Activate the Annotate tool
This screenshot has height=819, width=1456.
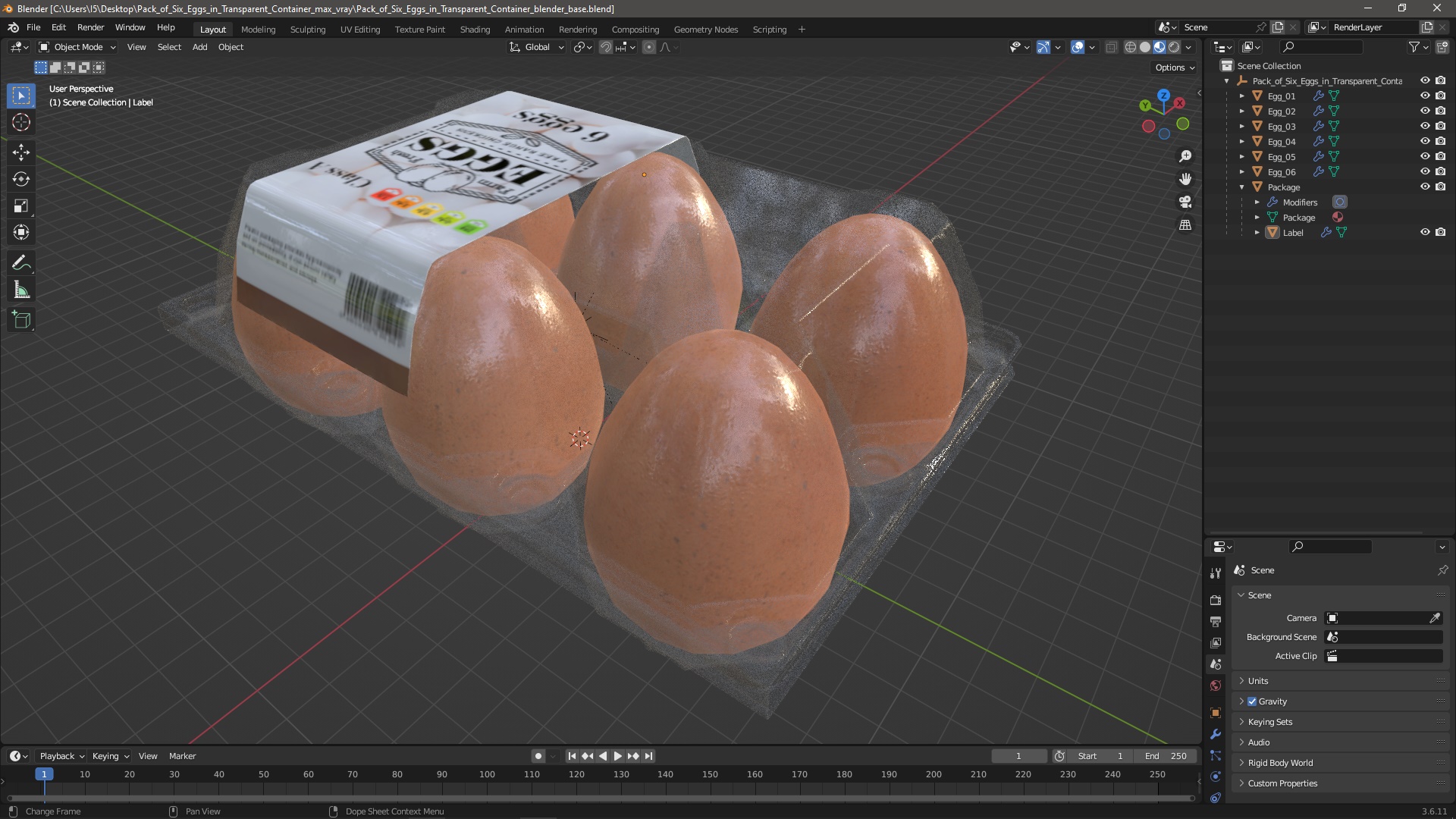pyautogui.click(x=21, y=263)
